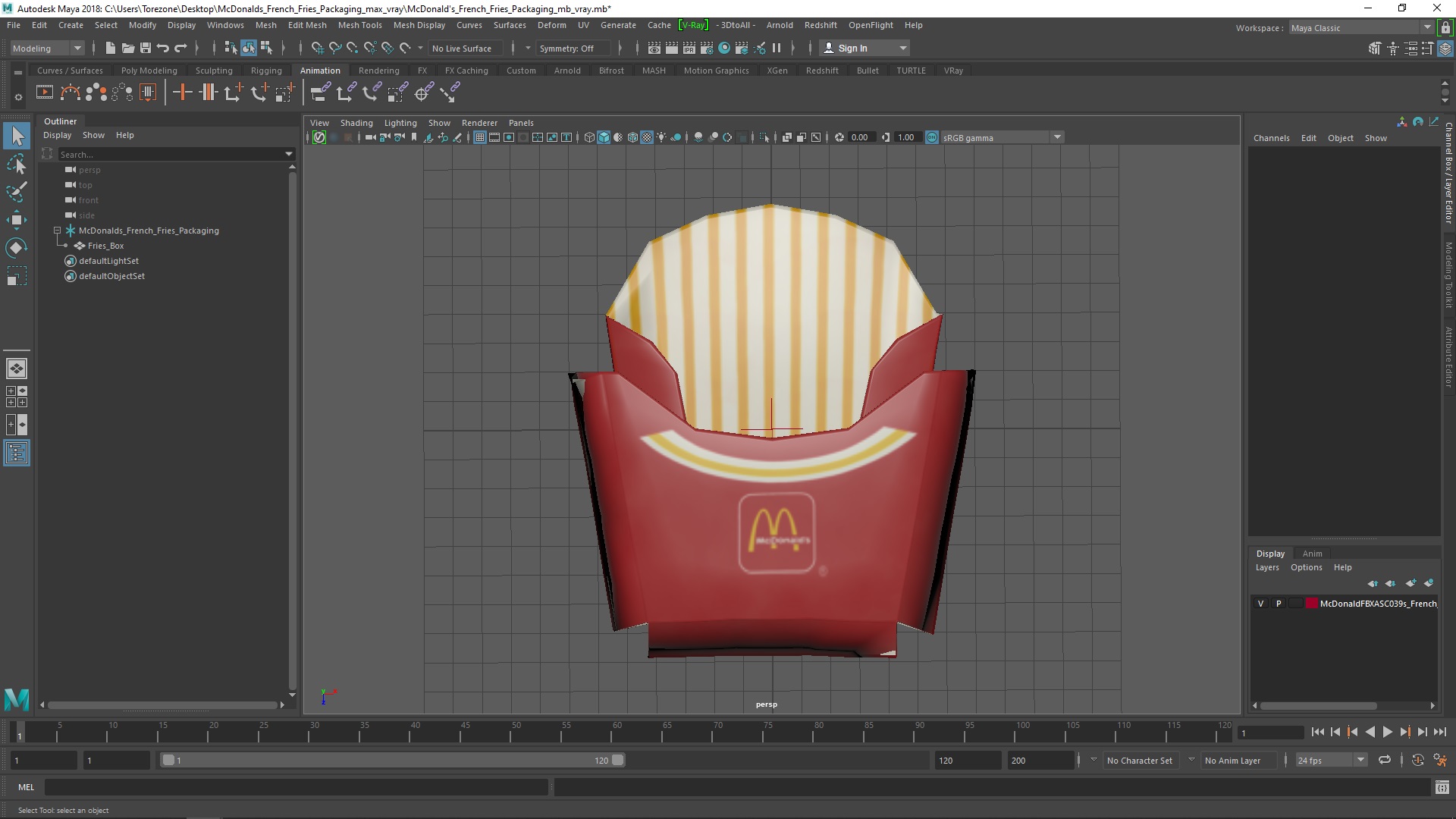The image size is (1456, 819).
Task: Select the Move tool in toolbox
Action: click(17, 220)
